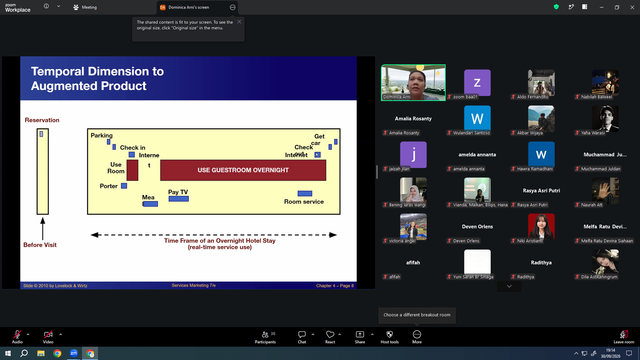Open the Chat panel
This screenshot has height=360, width=640.
point(302,337)
